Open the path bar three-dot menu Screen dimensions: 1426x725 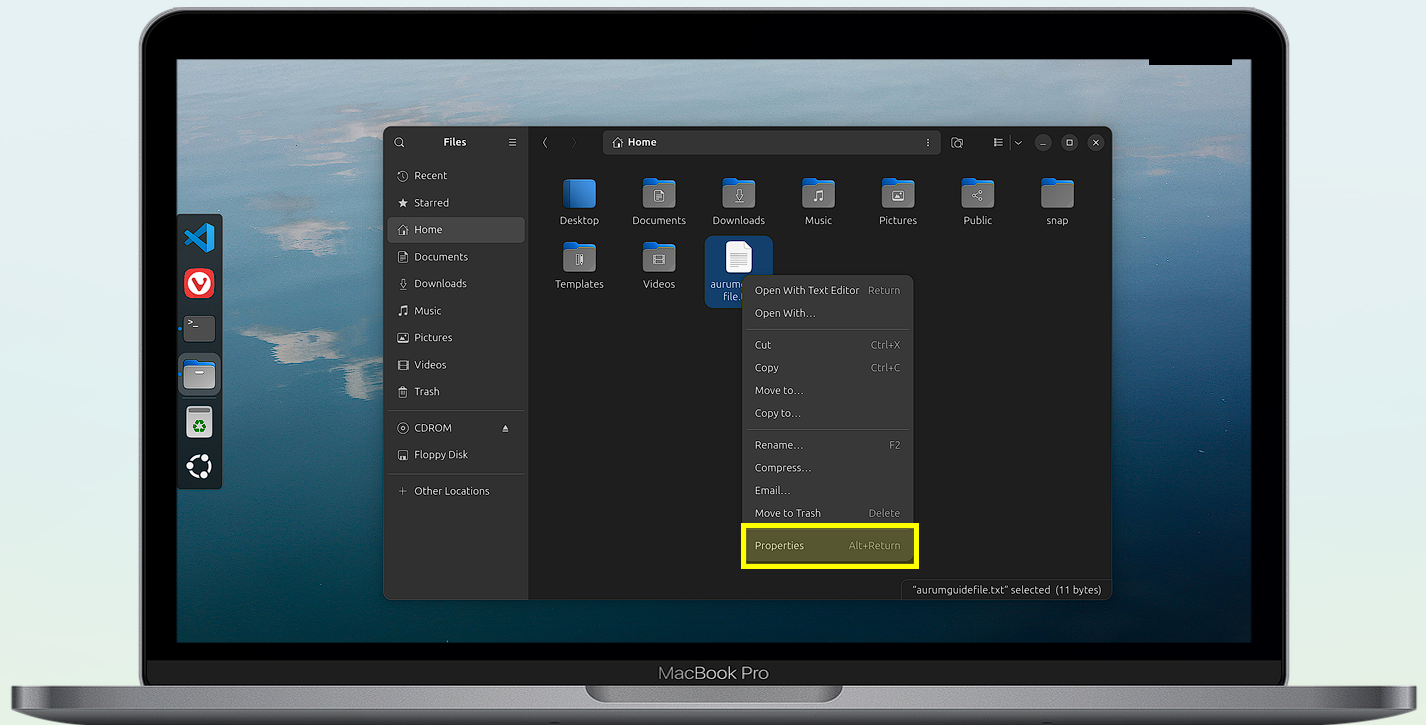[x=928, y=143]
